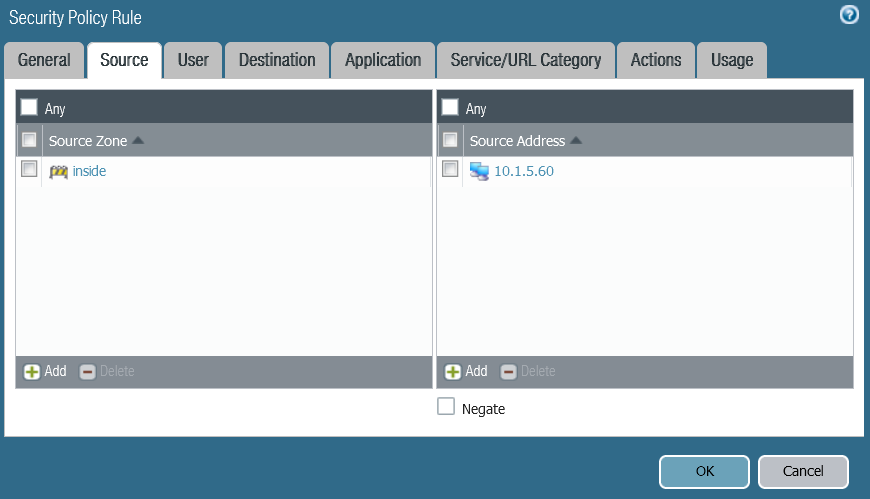Select the Source tab
Image resolution: width=870 pixels, height=499 pixels.
[x=124, y=60]
